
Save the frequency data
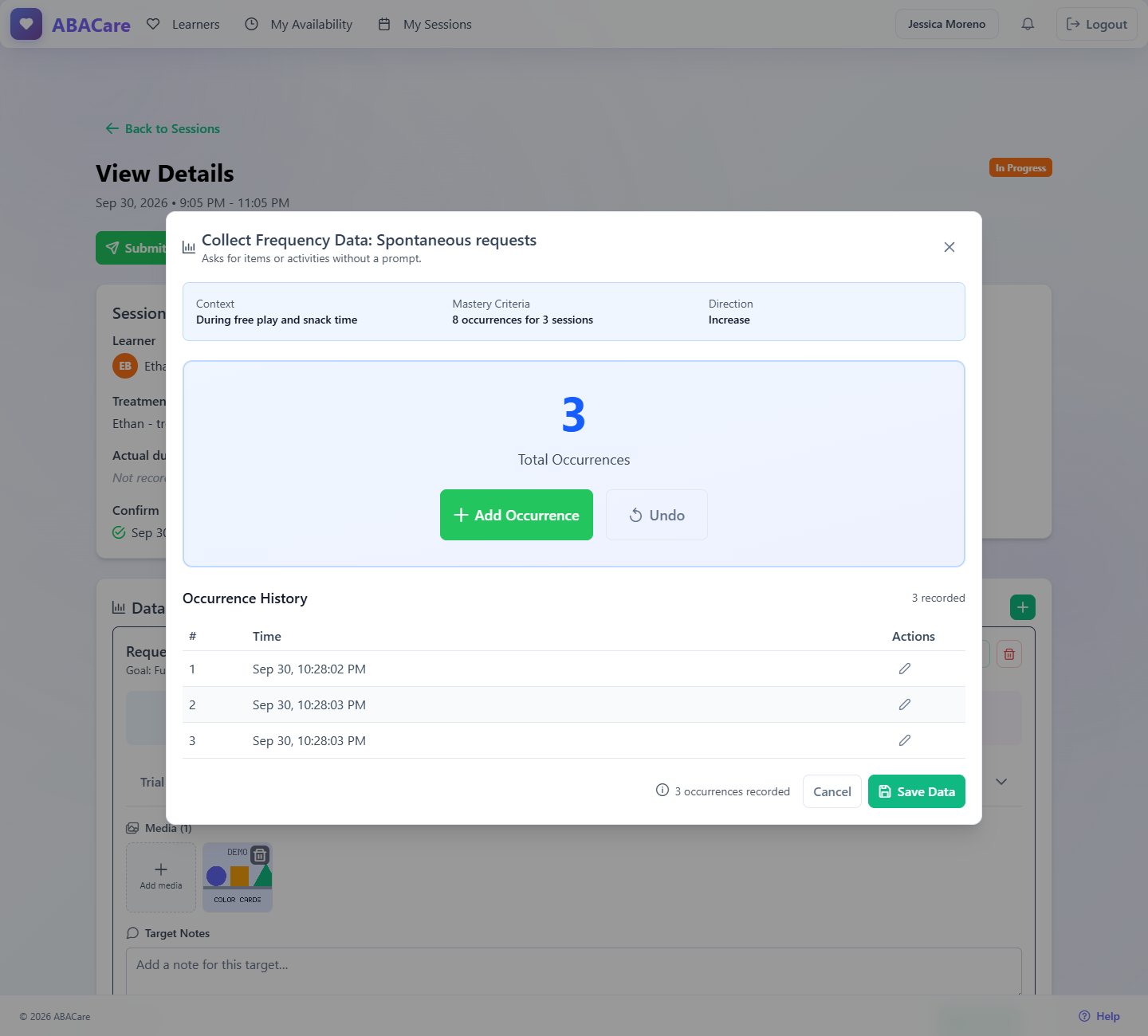[x=916, y=791]
